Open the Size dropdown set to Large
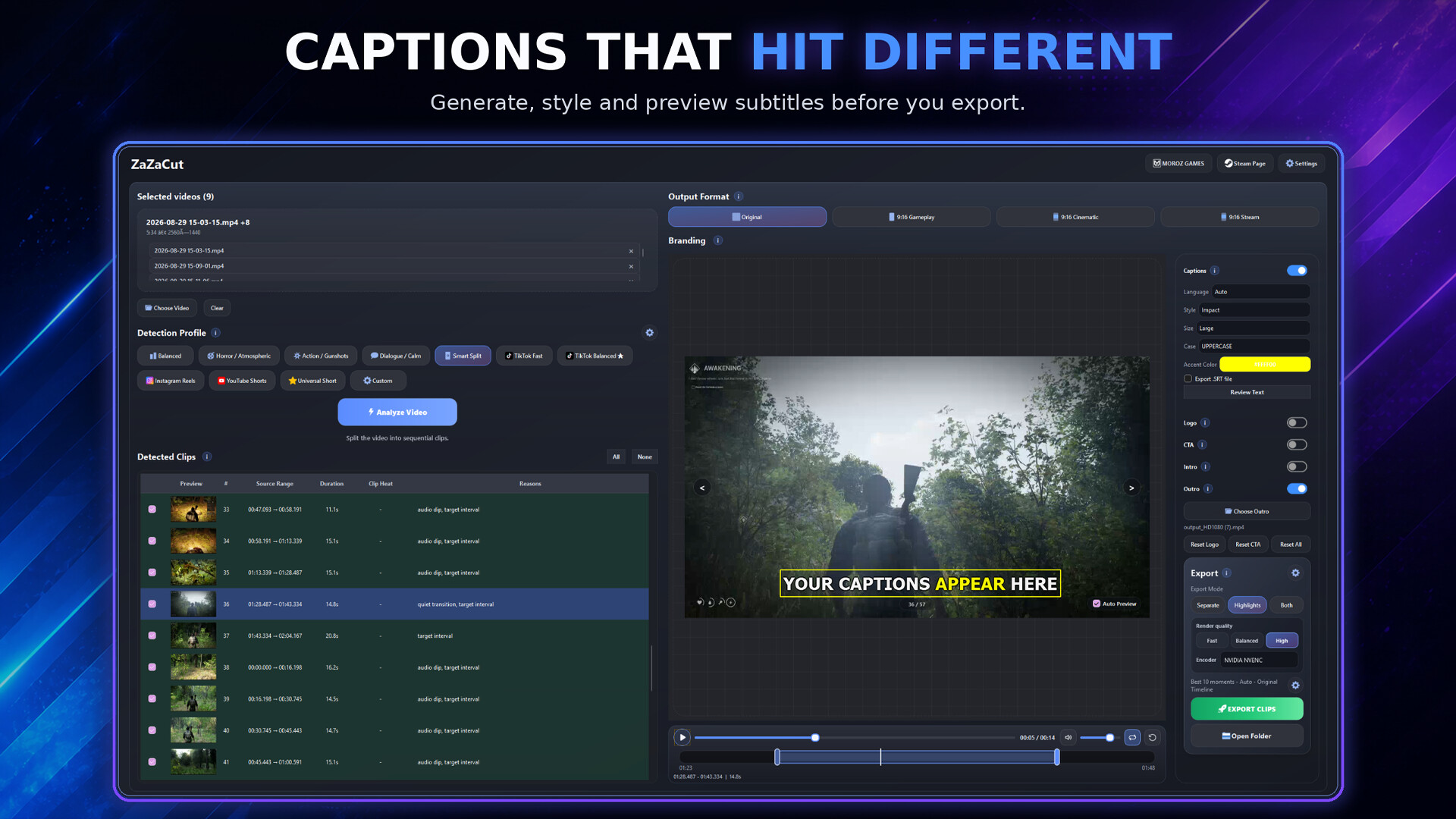1456x819 pixels. coord(1253,328)
